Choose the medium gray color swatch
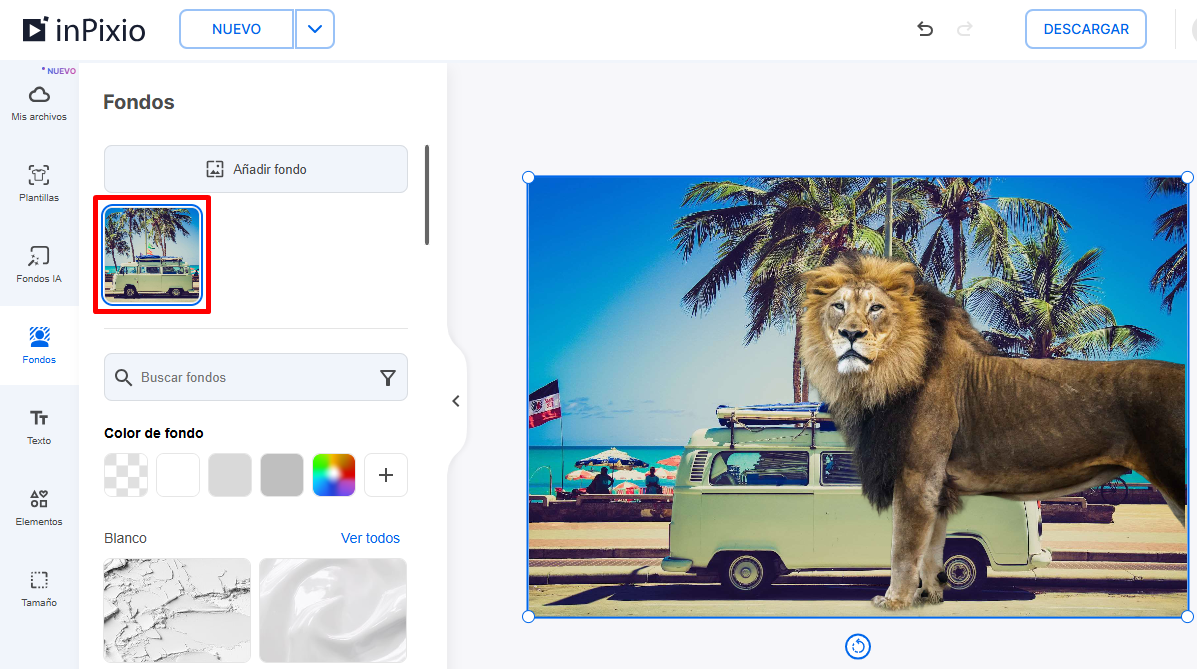Viewport: 1197px width, 669px height. point(282,475)
